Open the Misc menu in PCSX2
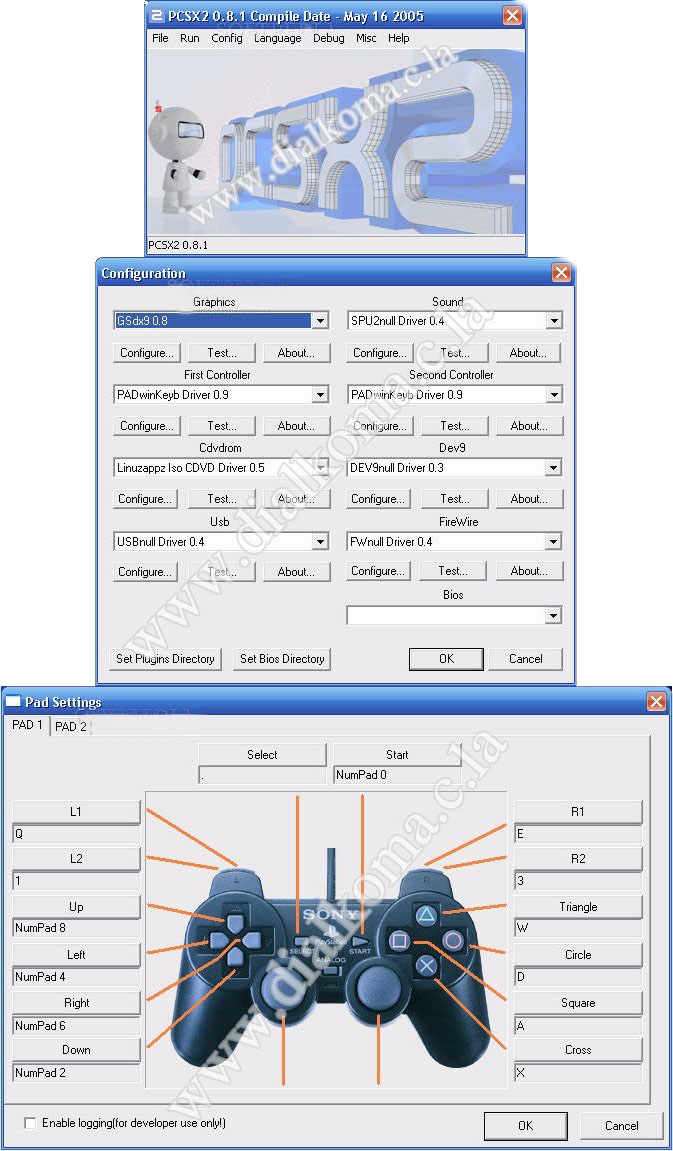673x1151 pixels. (366, 38)
